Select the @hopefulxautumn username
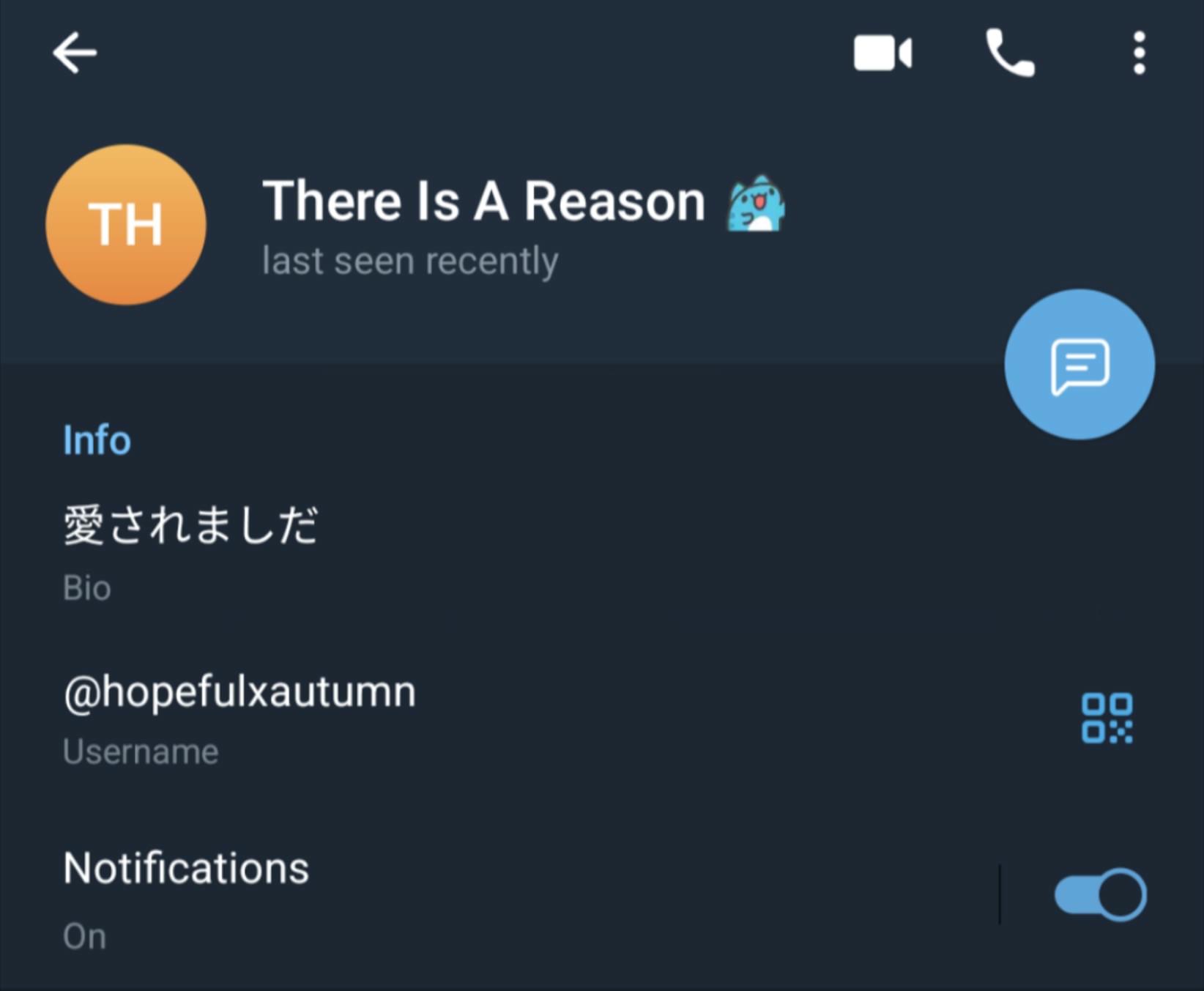This screenshot has width=1204, height=991. [x=239, y=692]
